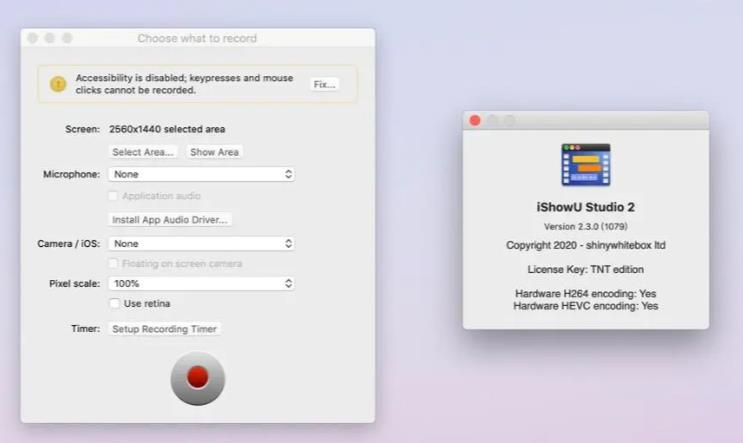Toggle the Application audio checkbox
The width and height of the screenshot is (743, 443).
(x=114, y=196)
